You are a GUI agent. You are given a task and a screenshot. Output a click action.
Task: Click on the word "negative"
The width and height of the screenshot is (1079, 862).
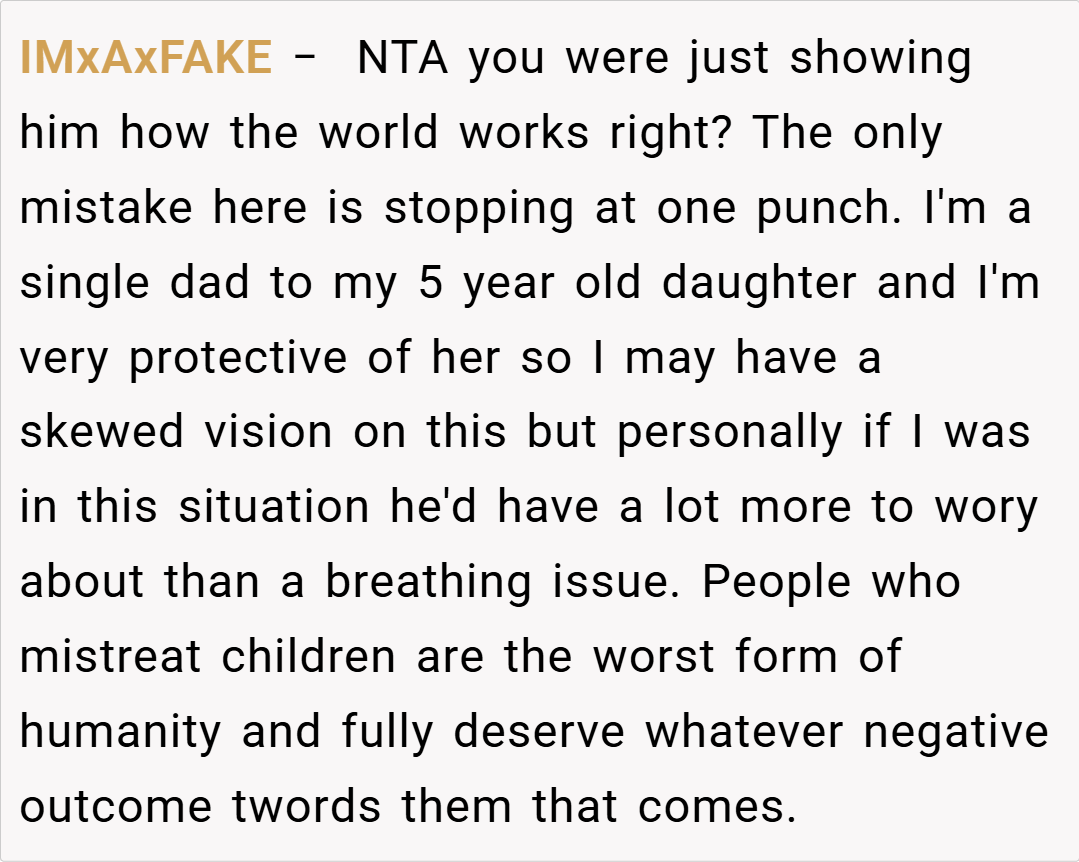pos(956,732)
